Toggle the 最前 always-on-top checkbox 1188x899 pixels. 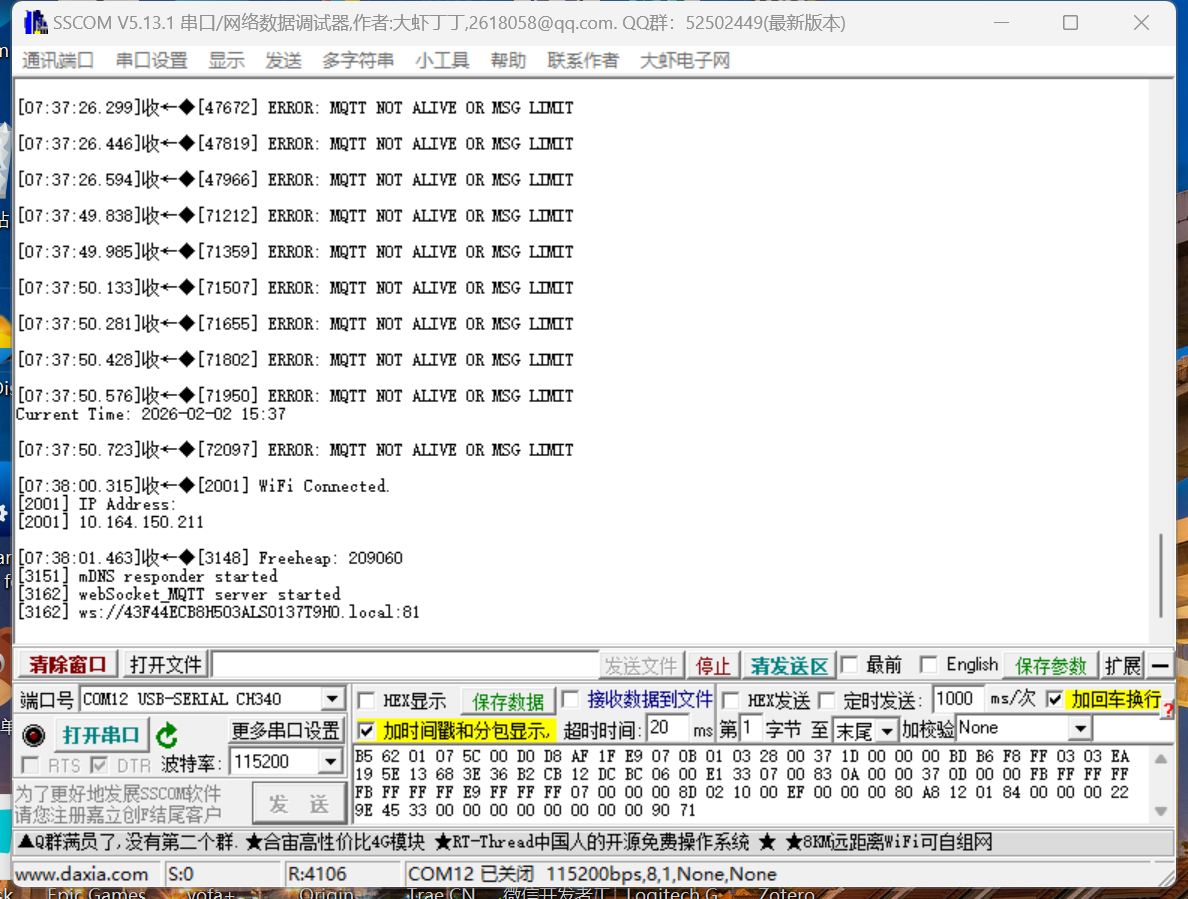pos(850,665)
